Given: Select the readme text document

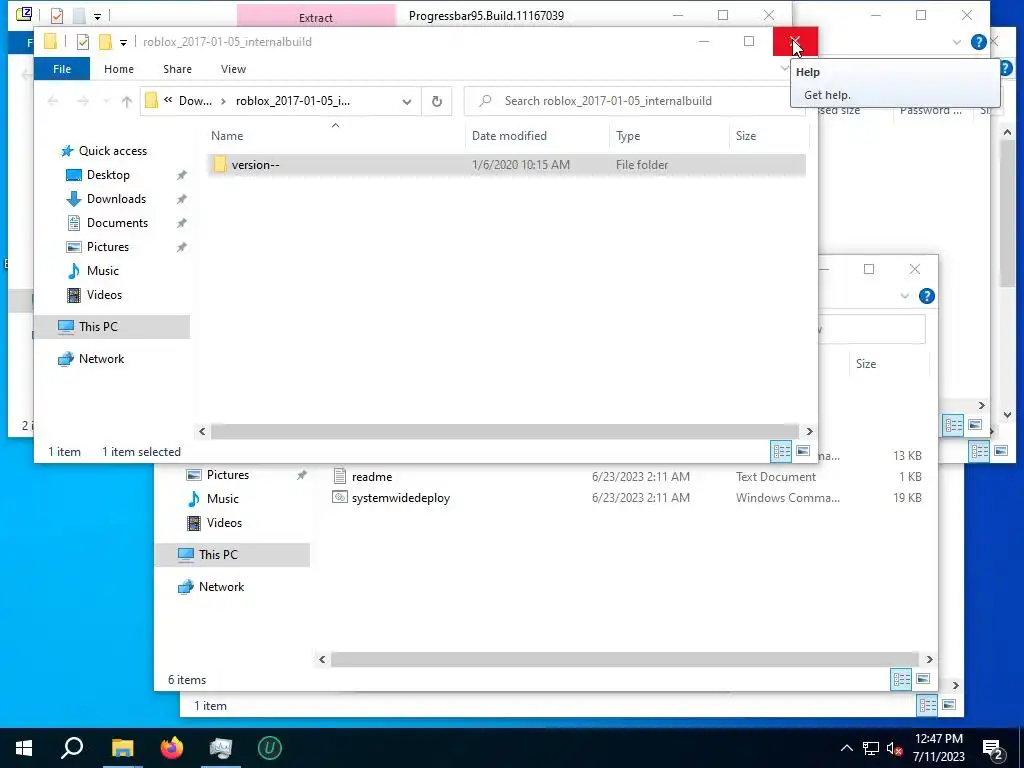Looking at the screenshot, I should pyautogui.click(x=372, y=477).
